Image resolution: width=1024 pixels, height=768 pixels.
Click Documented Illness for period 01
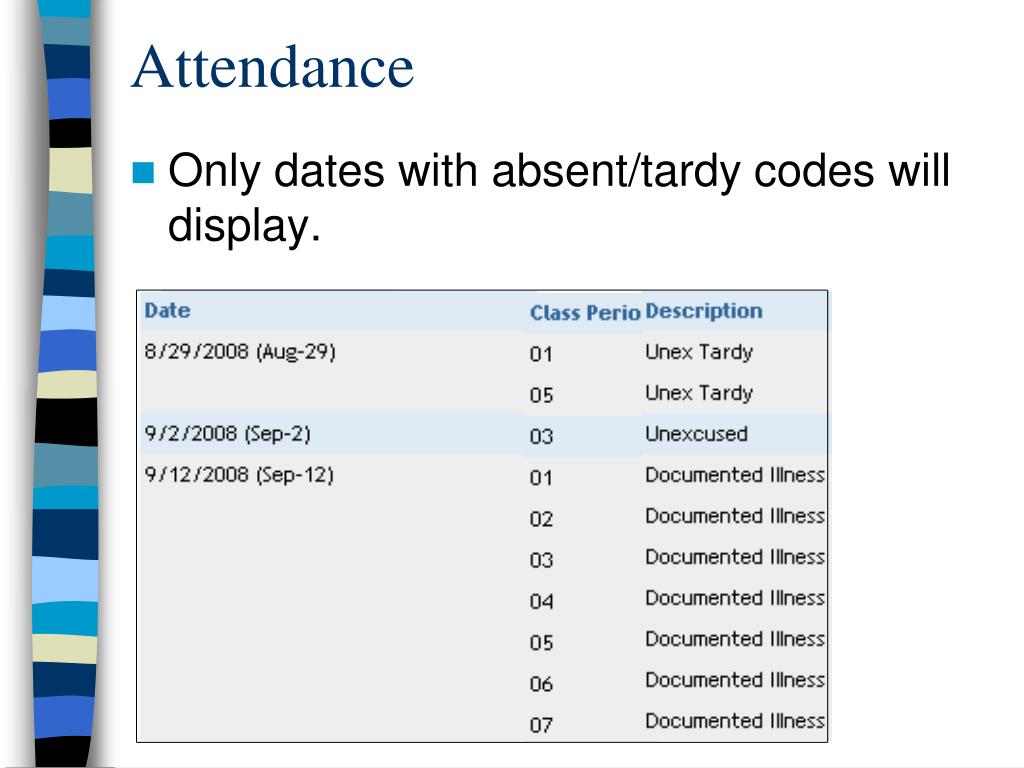735,475
